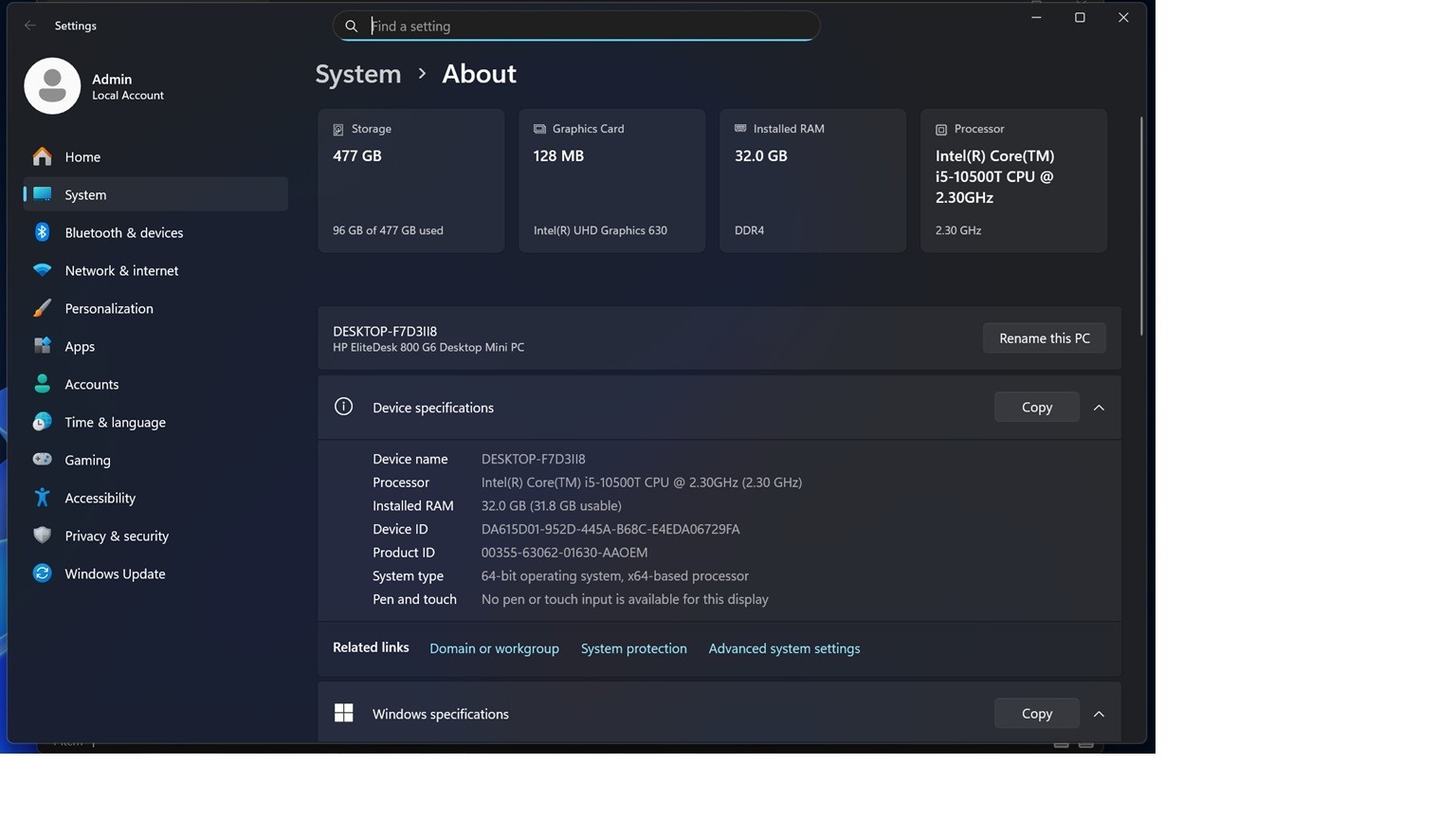1456x819 pixels.
Task: Click the Graphics Card icon
Action: pos(539,129)
